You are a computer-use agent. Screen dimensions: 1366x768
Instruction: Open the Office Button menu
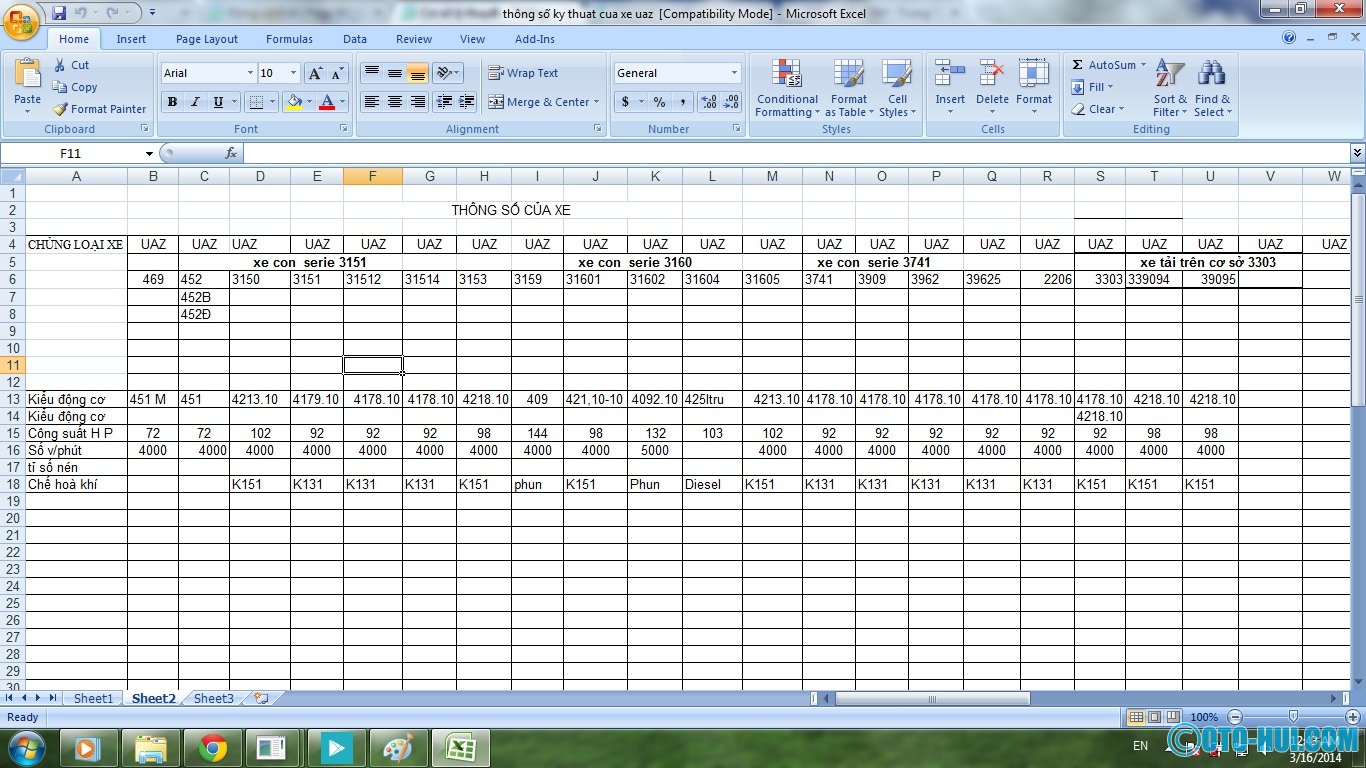pos(22,20)
